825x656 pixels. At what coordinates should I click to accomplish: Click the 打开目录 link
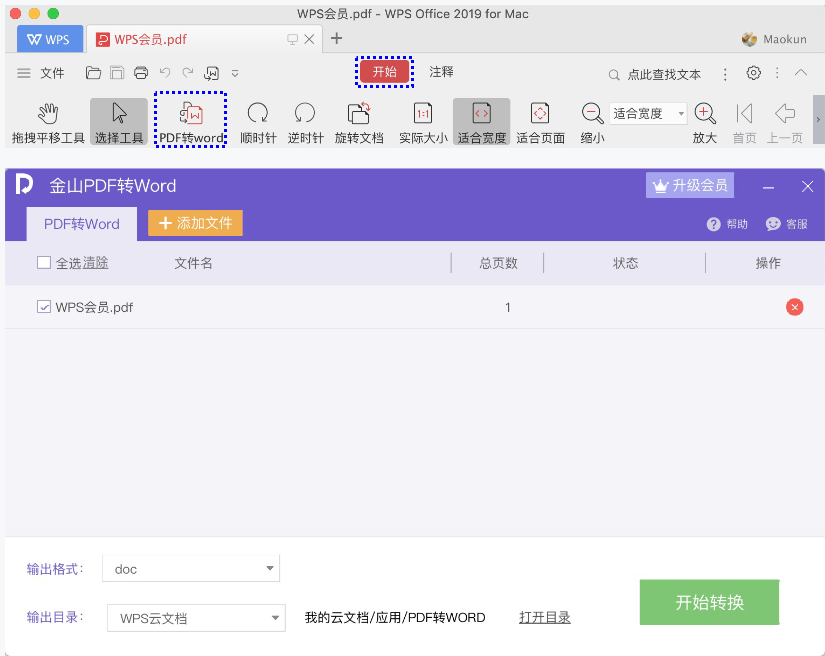point(544,617)
